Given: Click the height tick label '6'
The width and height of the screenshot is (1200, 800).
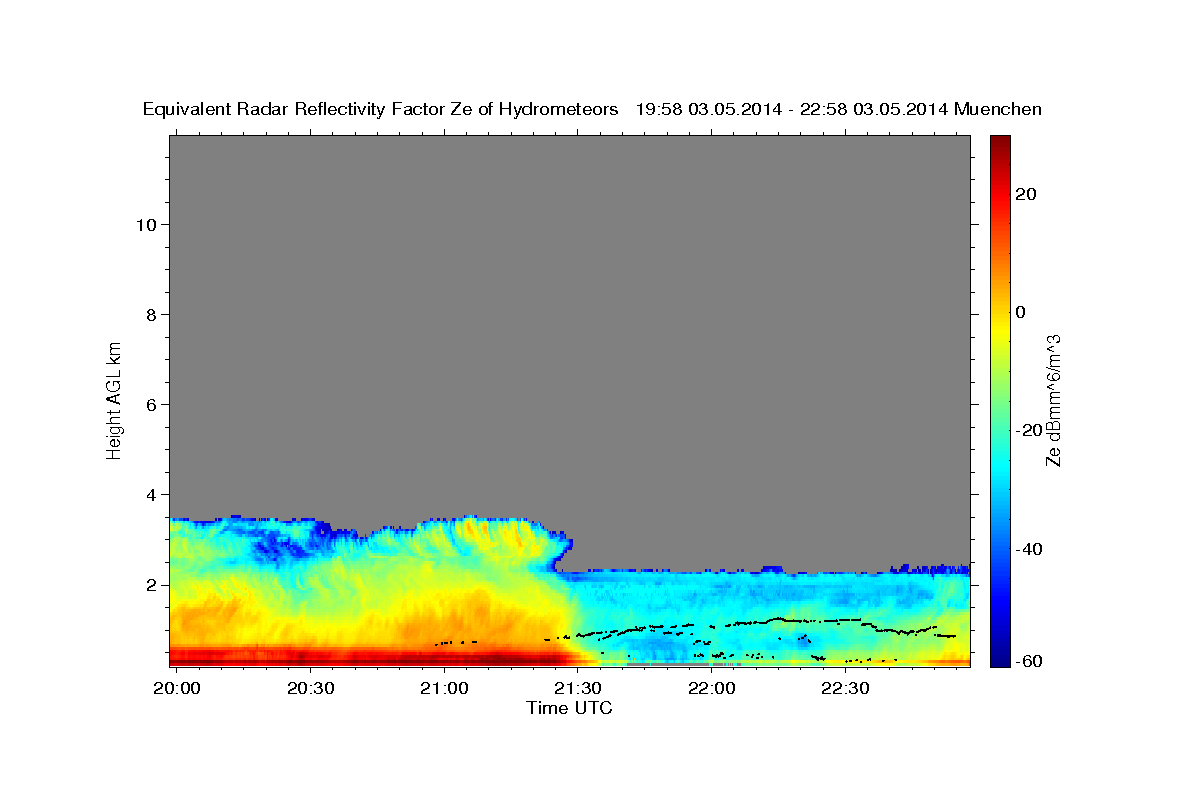Looking at the screenshot, I should [x=150, y=404].
